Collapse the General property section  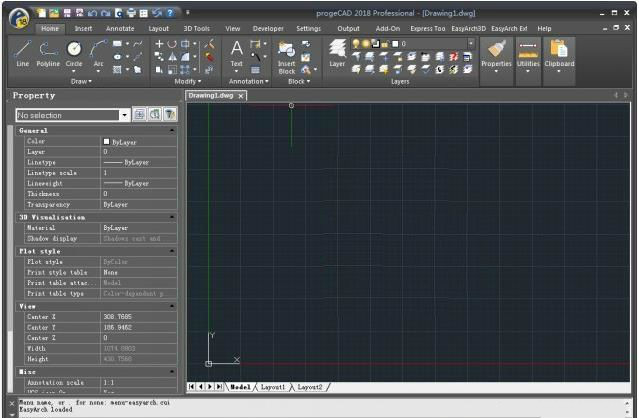[171, 131]
